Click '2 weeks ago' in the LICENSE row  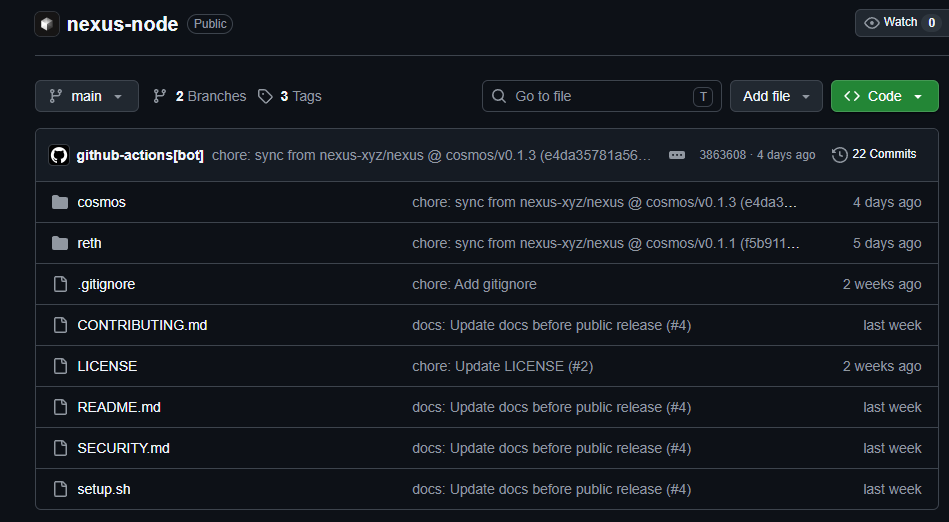882,366
